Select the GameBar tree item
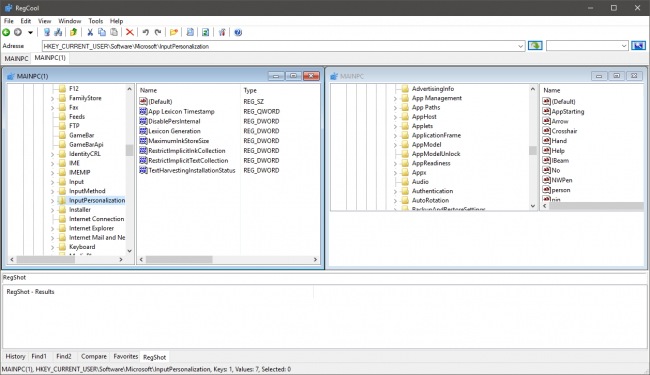The height and width of the screenshot is (375, 650). [81, 135]
